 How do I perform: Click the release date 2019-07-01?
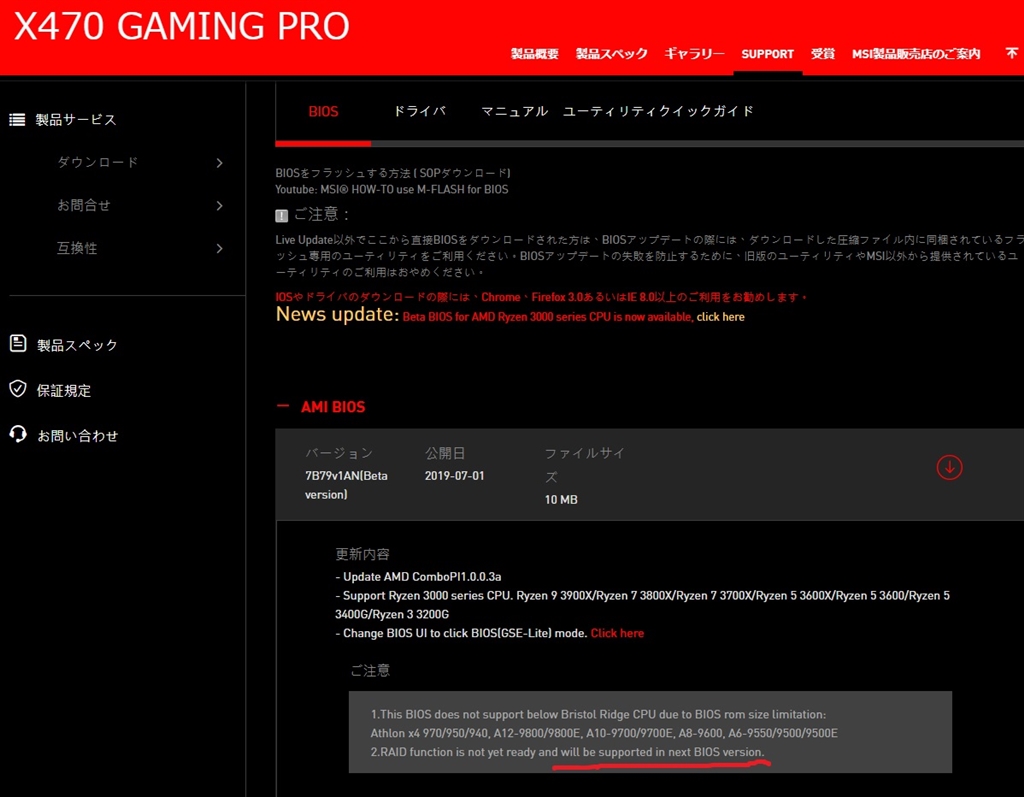[455, 476]
